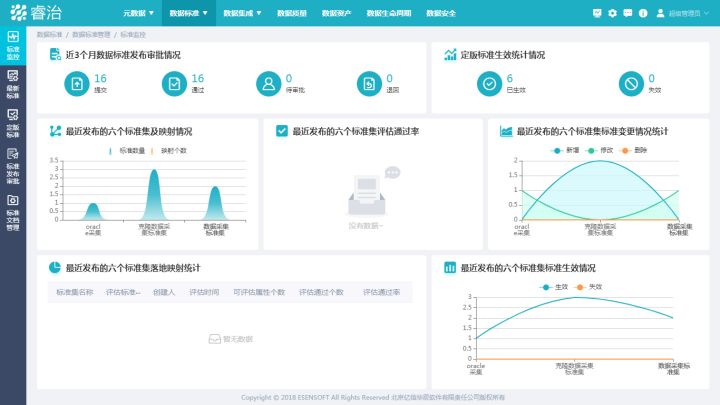The image size is (720, 405).
Task: Open the 数据安全 top menu
Action: point(441,13)
